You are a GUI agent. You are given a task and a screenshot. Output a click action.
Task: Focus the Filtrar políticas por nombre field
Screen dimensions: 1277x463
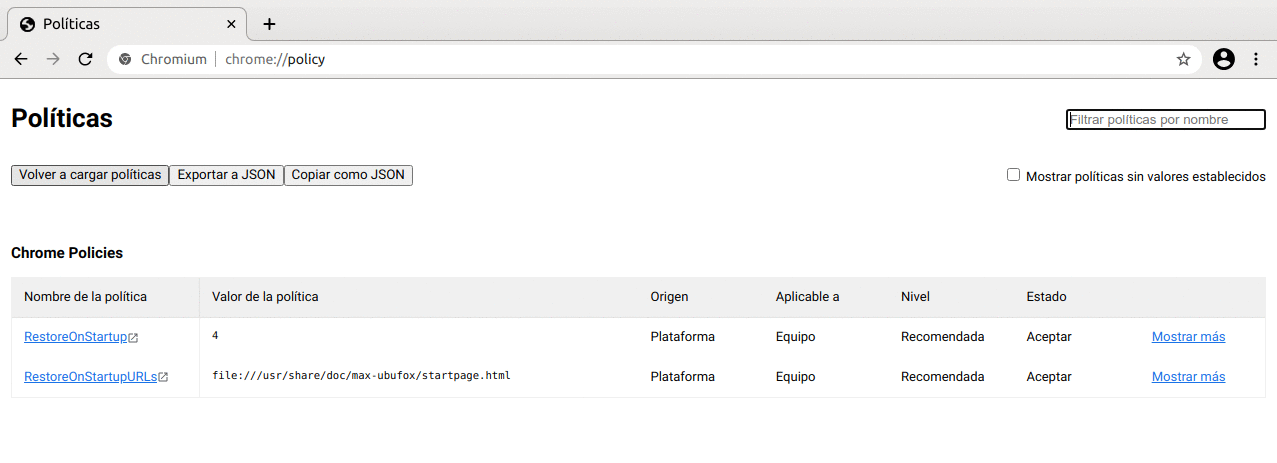(x=1165, y=120)
